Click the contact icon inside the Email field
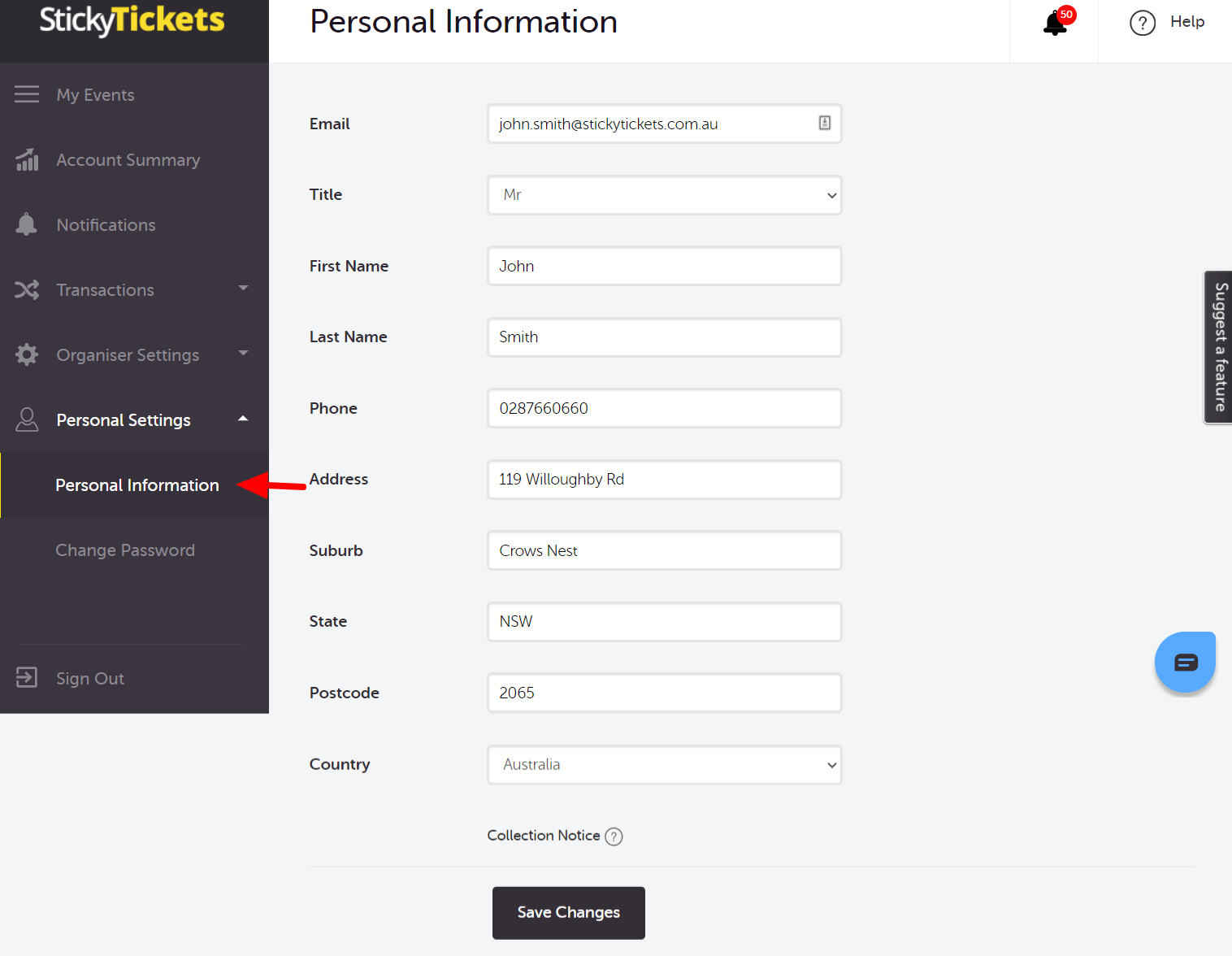The image size is (1232, 956). [824, 123]
